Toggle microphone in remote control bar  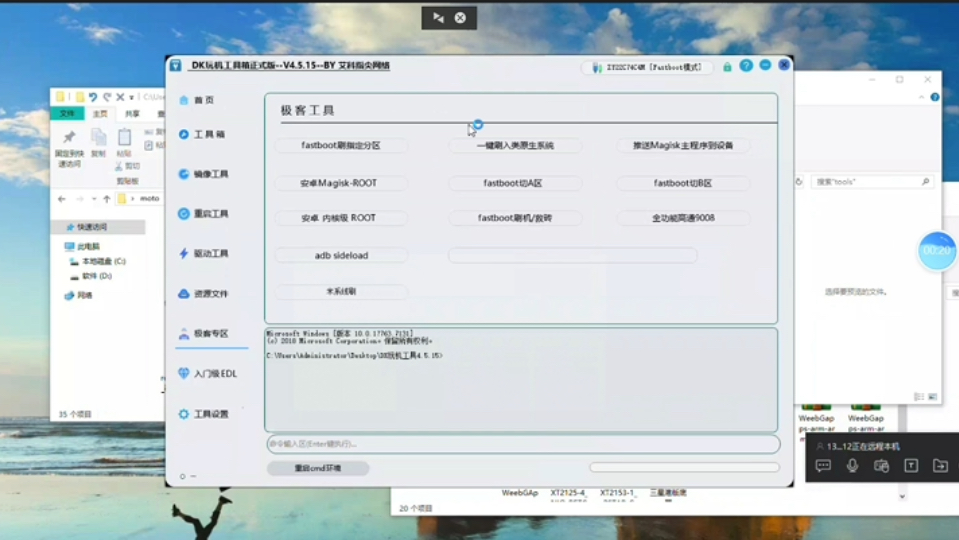[x=852, y=466]
